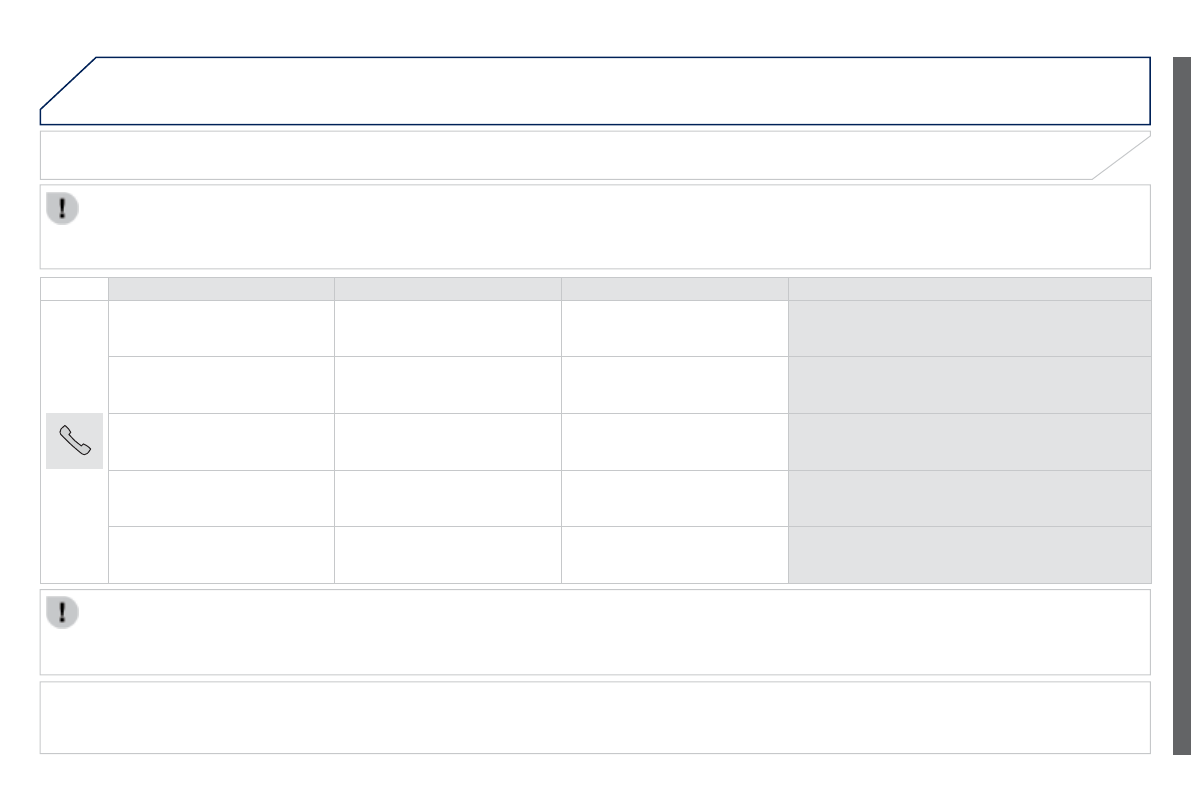This screenshot has width=1191, height=794.
Task: Click the dark gray vertical bar on the right edge
Action: click(x=1181, y=405)
